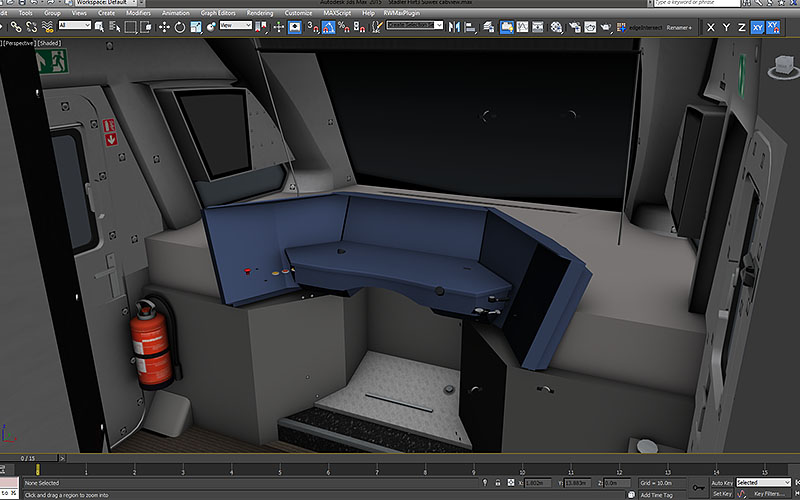Viewport: 800px width, 500px height.
Task: Open the selection filter 'All' dropdown
Action: click(75, 25)
